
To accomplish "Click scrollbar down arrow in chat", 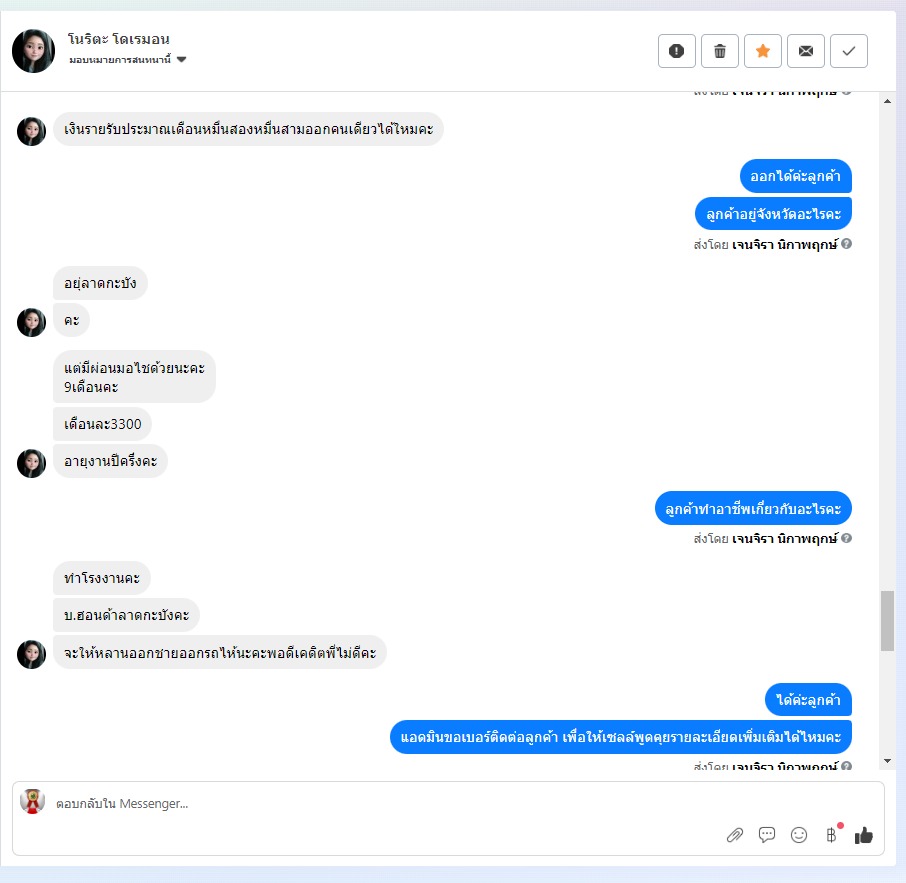I will [x=888, y=761].
